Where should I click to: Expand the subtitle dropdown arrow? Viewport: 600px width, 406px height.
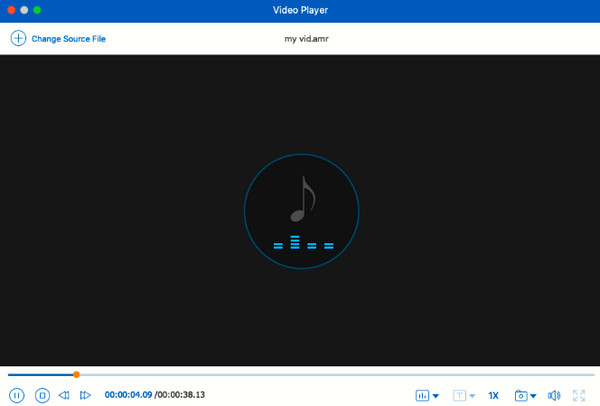472,396
